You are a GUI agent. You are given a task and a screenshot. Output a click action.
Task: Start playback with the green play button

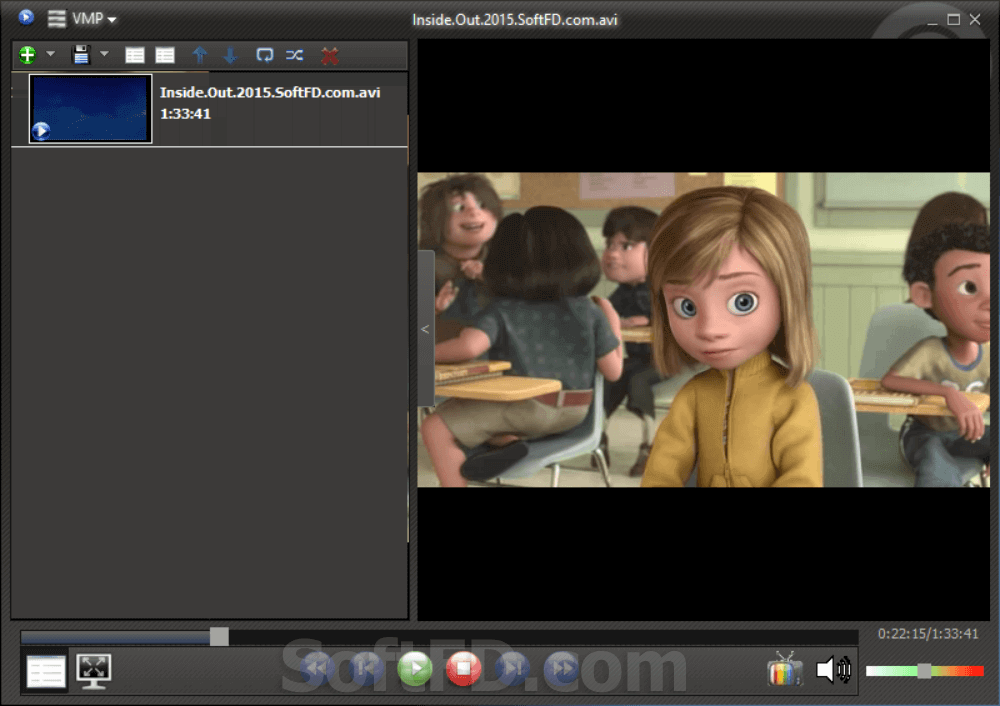(415, 668)
